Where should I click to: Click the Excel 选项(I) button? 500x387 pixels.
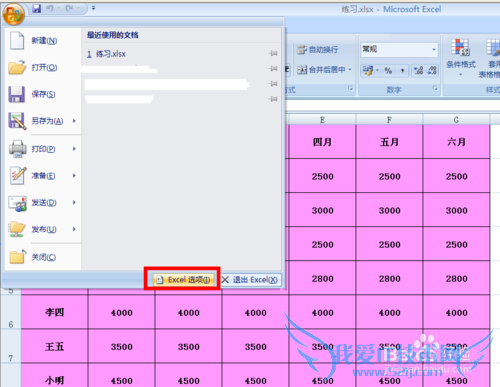click(183, 280)
